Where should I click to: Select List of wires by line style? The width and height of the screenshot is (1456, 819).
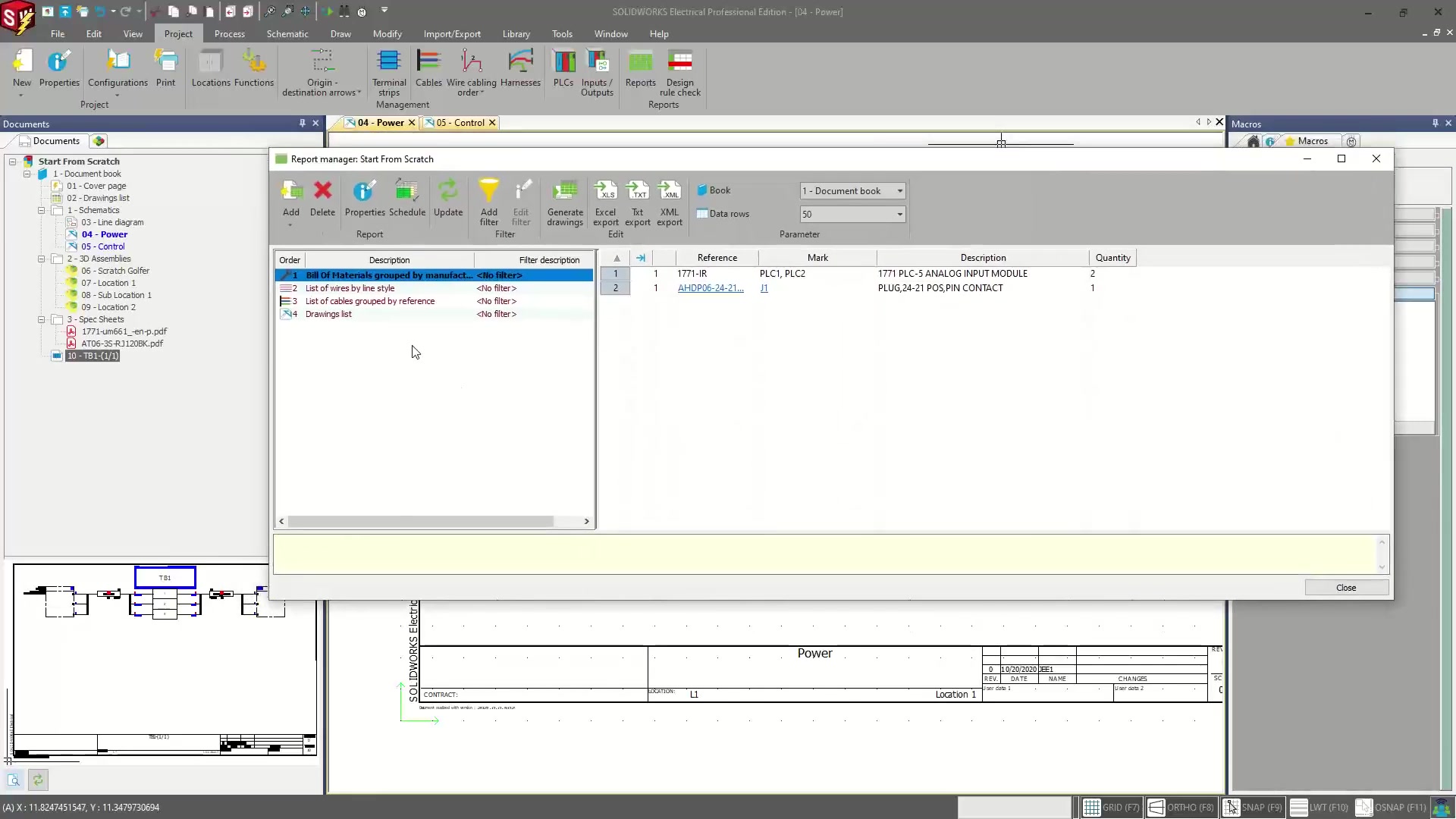350,288
